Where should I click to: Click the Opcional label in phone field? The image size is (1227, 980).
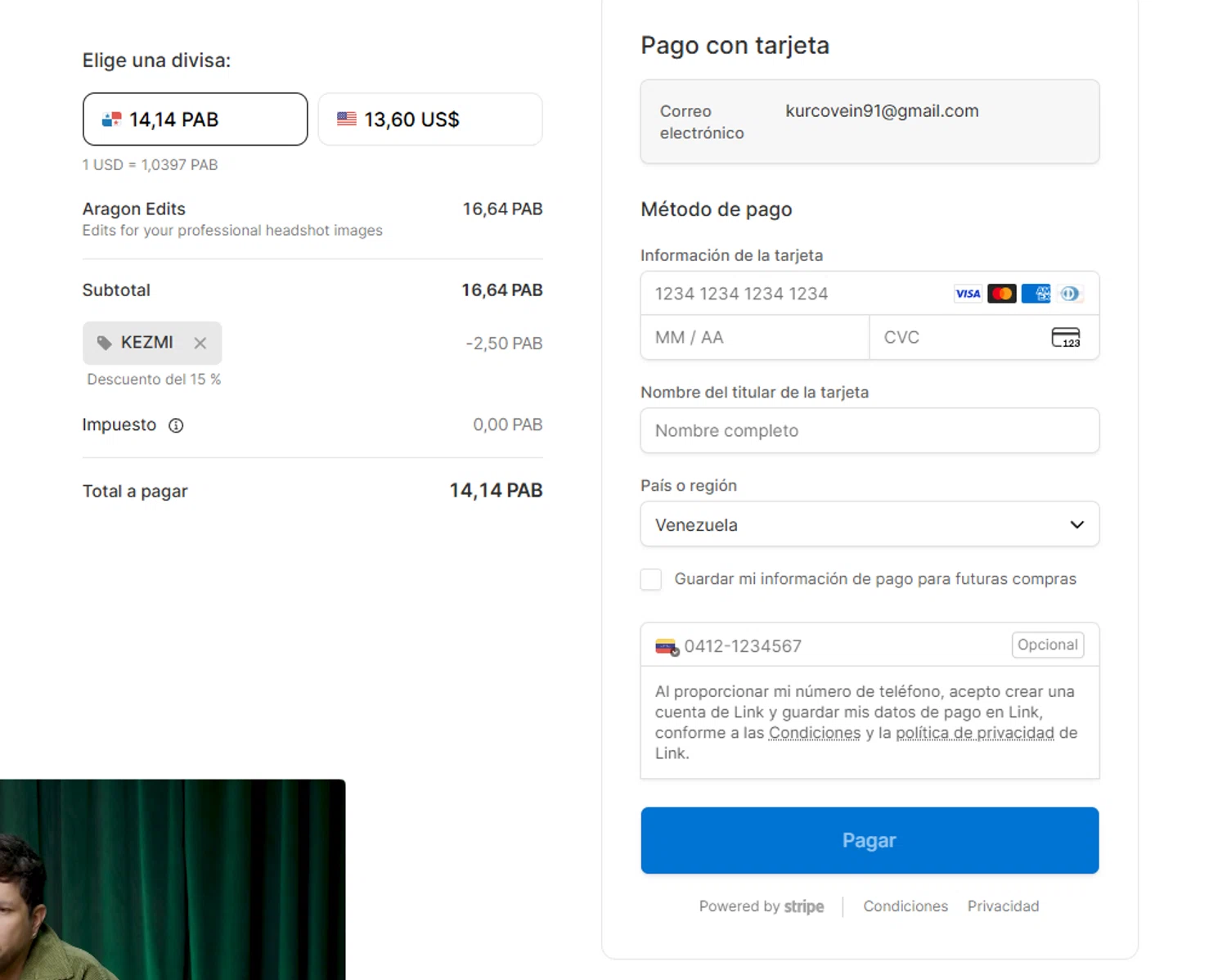[1048, 645]
